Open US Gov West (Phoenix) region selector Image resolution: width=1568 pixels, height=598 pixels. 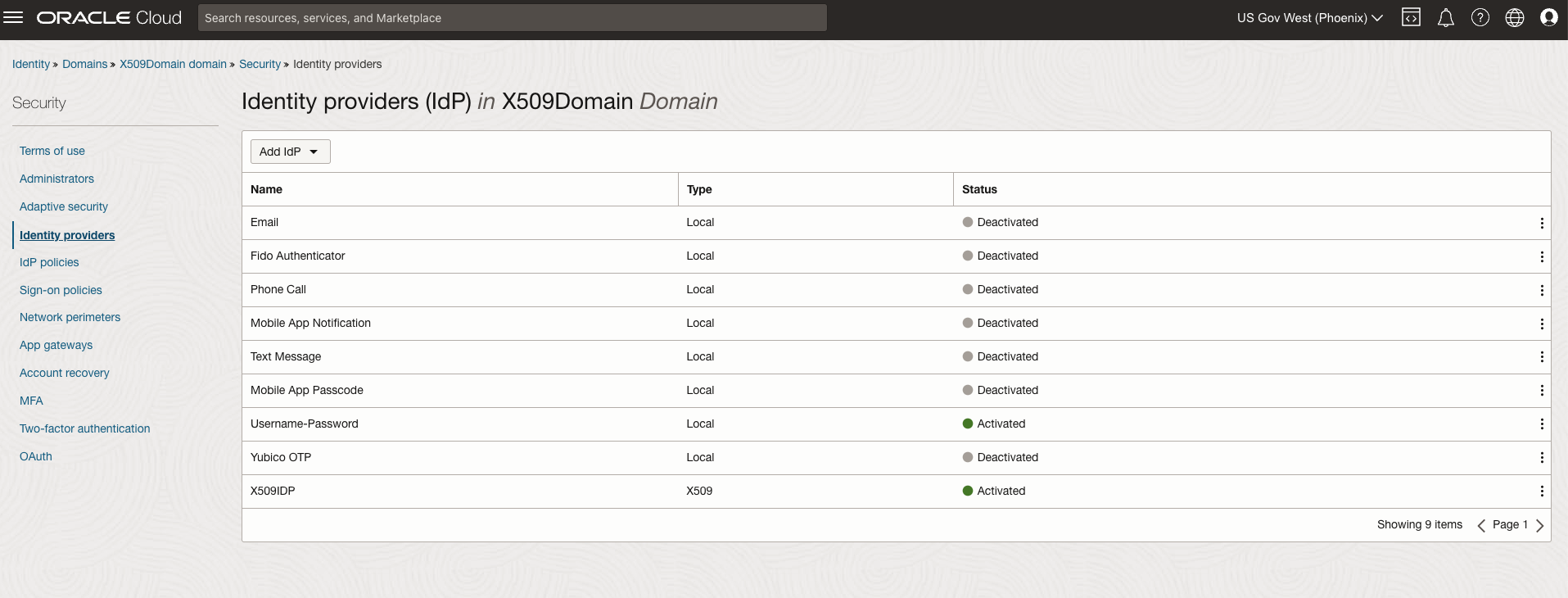(x=1309, y=18)
